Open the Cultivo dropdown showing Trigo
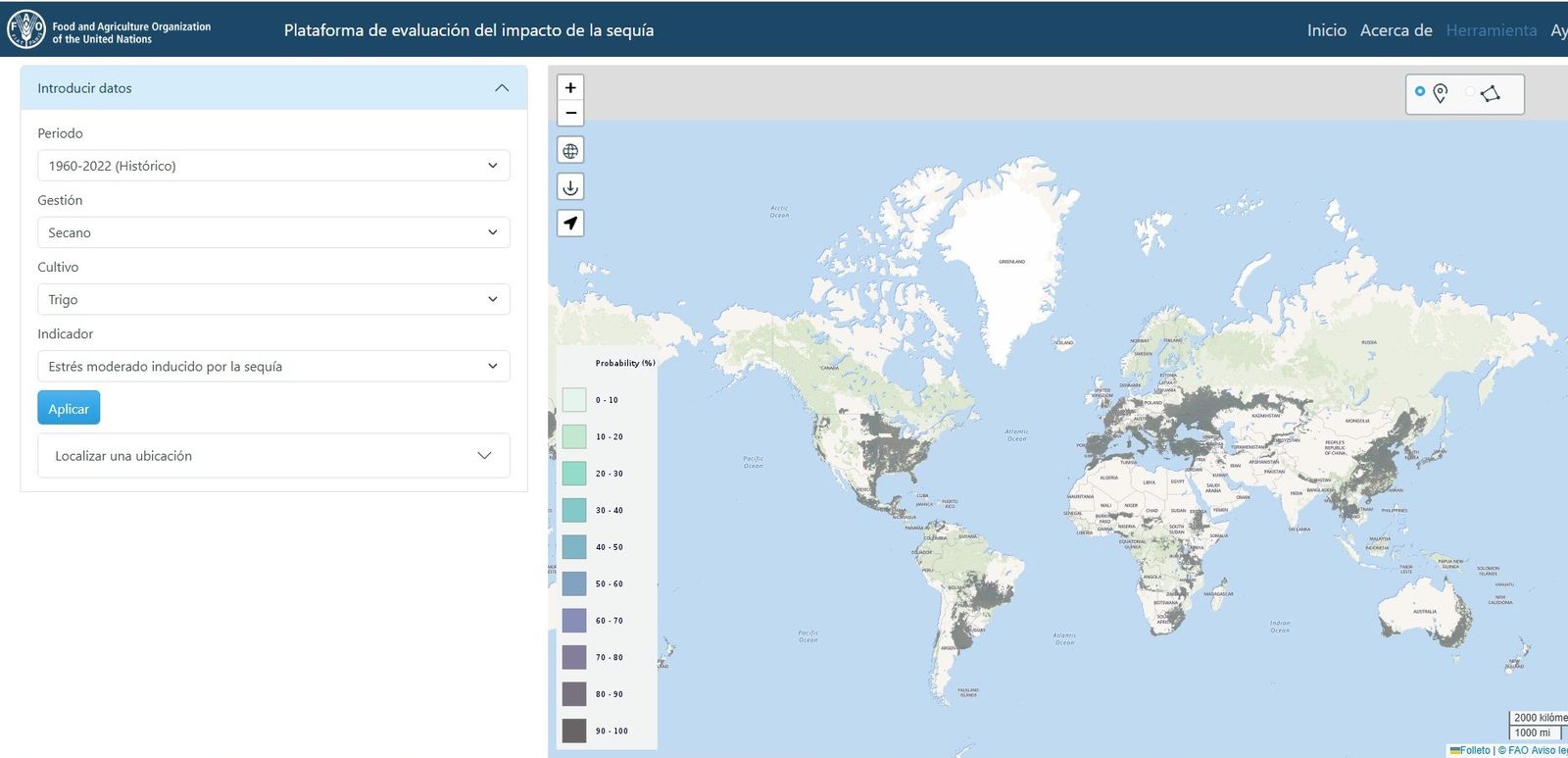 pos(273,299)
